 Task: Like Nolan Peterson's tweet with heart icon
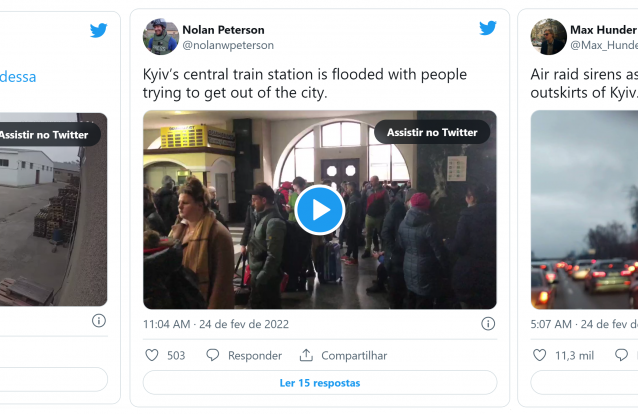click(152, 355)
